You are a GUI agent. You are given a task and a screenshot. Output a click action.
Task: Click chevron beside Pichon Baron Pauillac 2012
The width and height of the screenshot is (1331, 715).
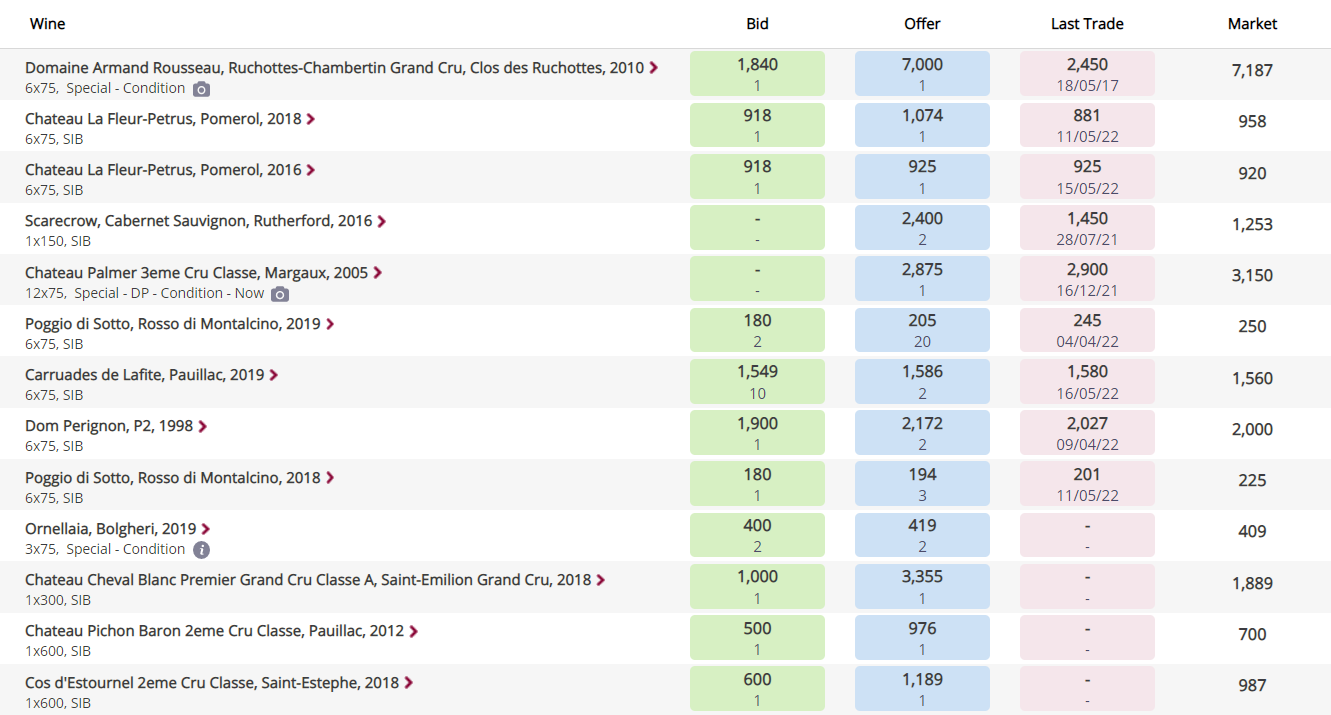tap(414, 631)
